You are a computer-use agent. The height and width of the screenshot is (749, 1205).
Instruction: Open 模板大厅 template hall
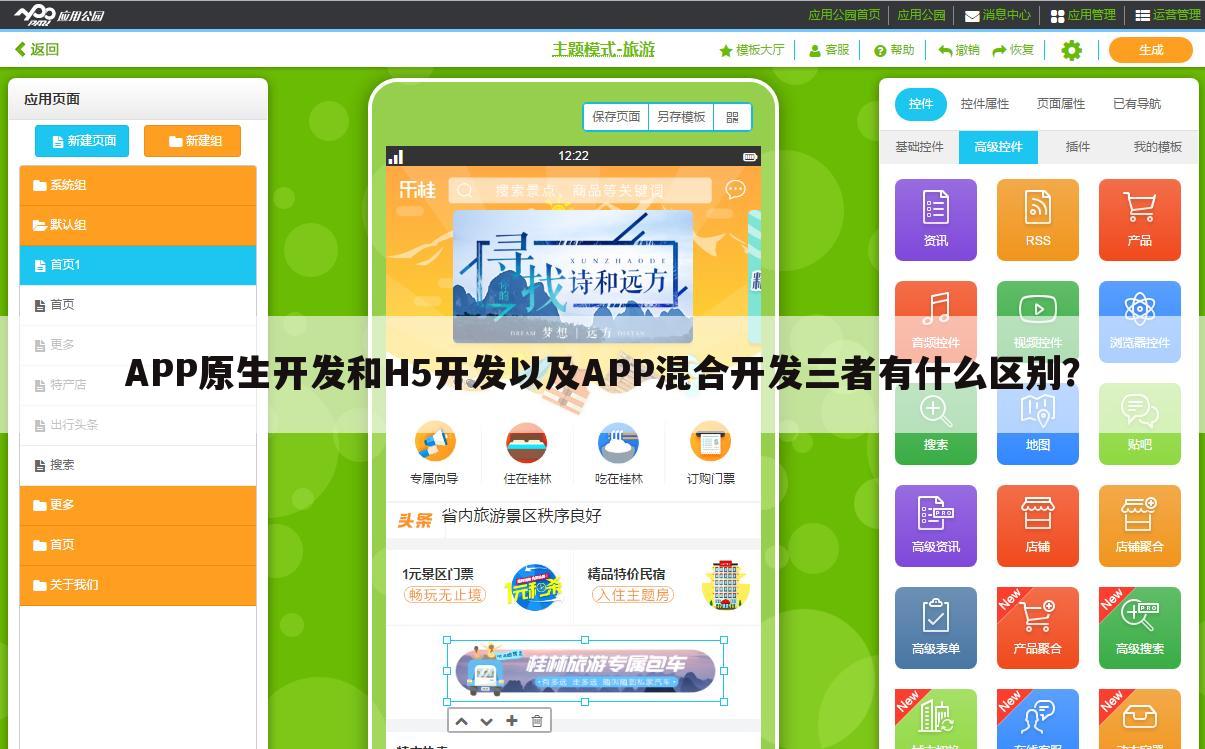752,50
